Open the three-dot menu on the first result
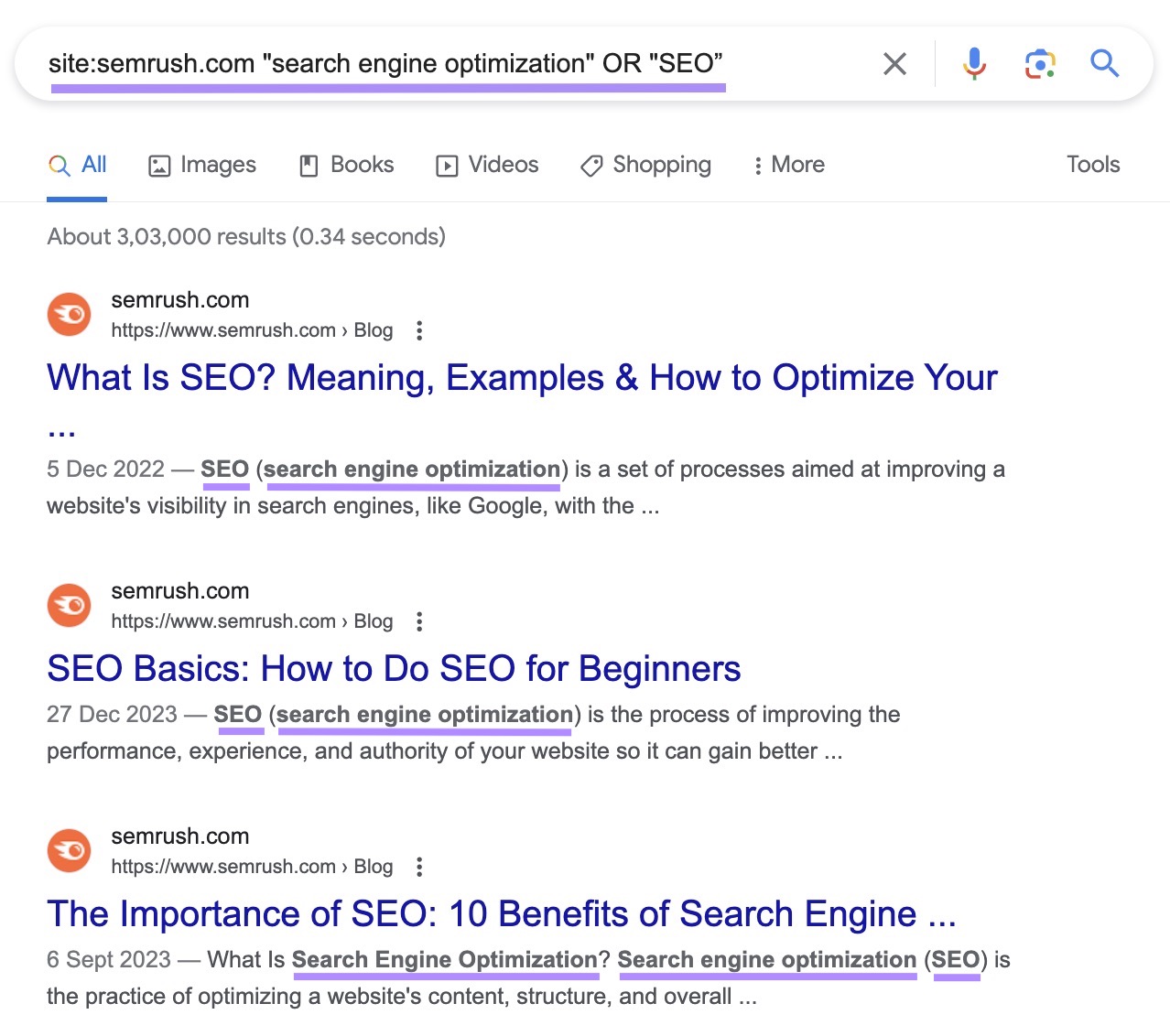Image resolution: width=1170 pixels, height=1036 pixels. coord(419,330)
